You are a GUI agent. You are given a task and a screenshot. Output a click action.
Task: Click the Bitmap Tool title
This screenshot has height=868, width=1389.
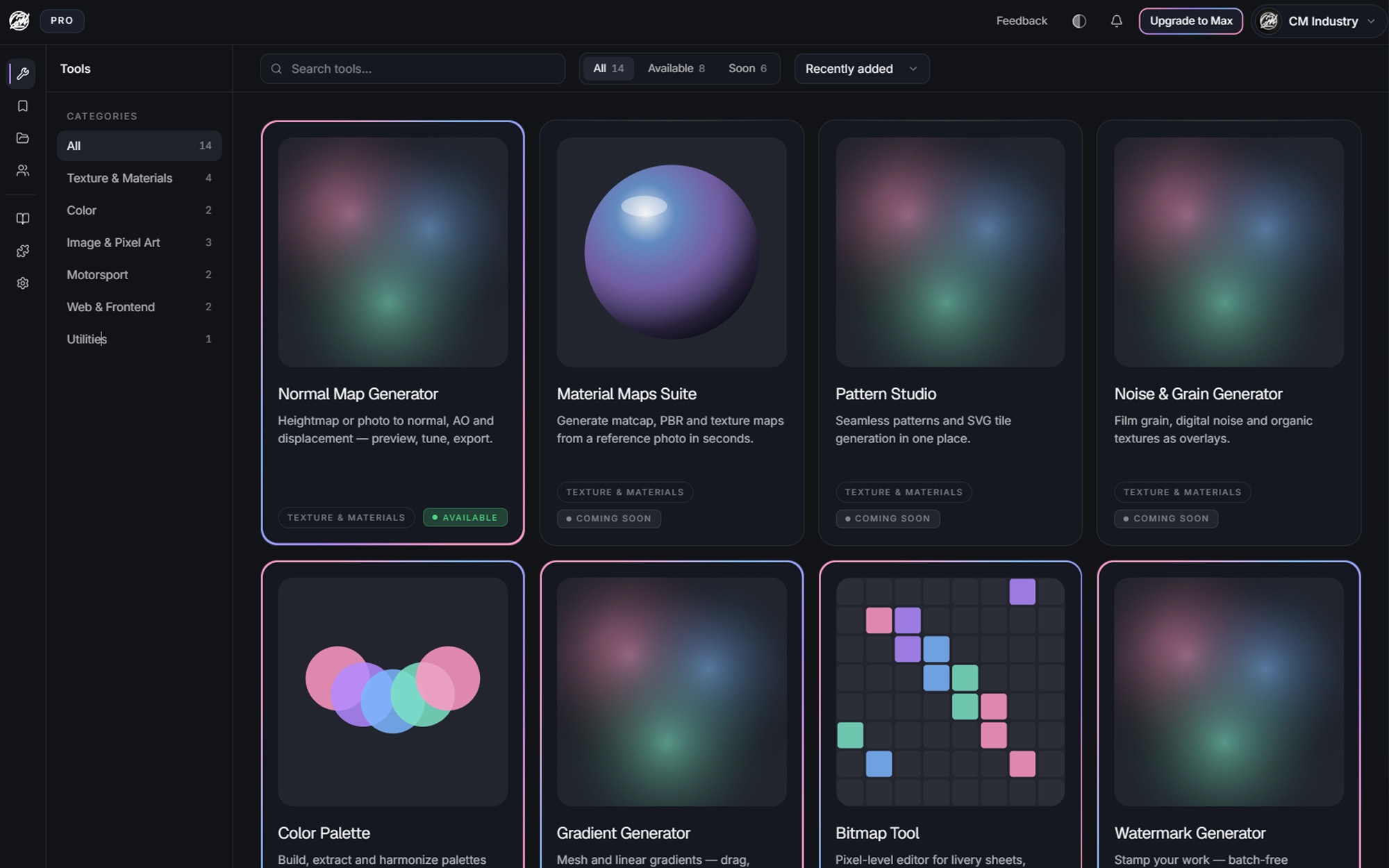tap(877, 833)
